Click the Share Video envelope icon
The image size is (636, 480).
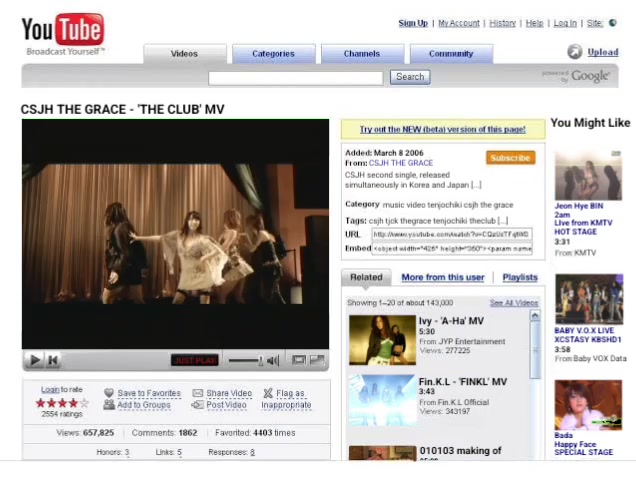pos(198,393)
